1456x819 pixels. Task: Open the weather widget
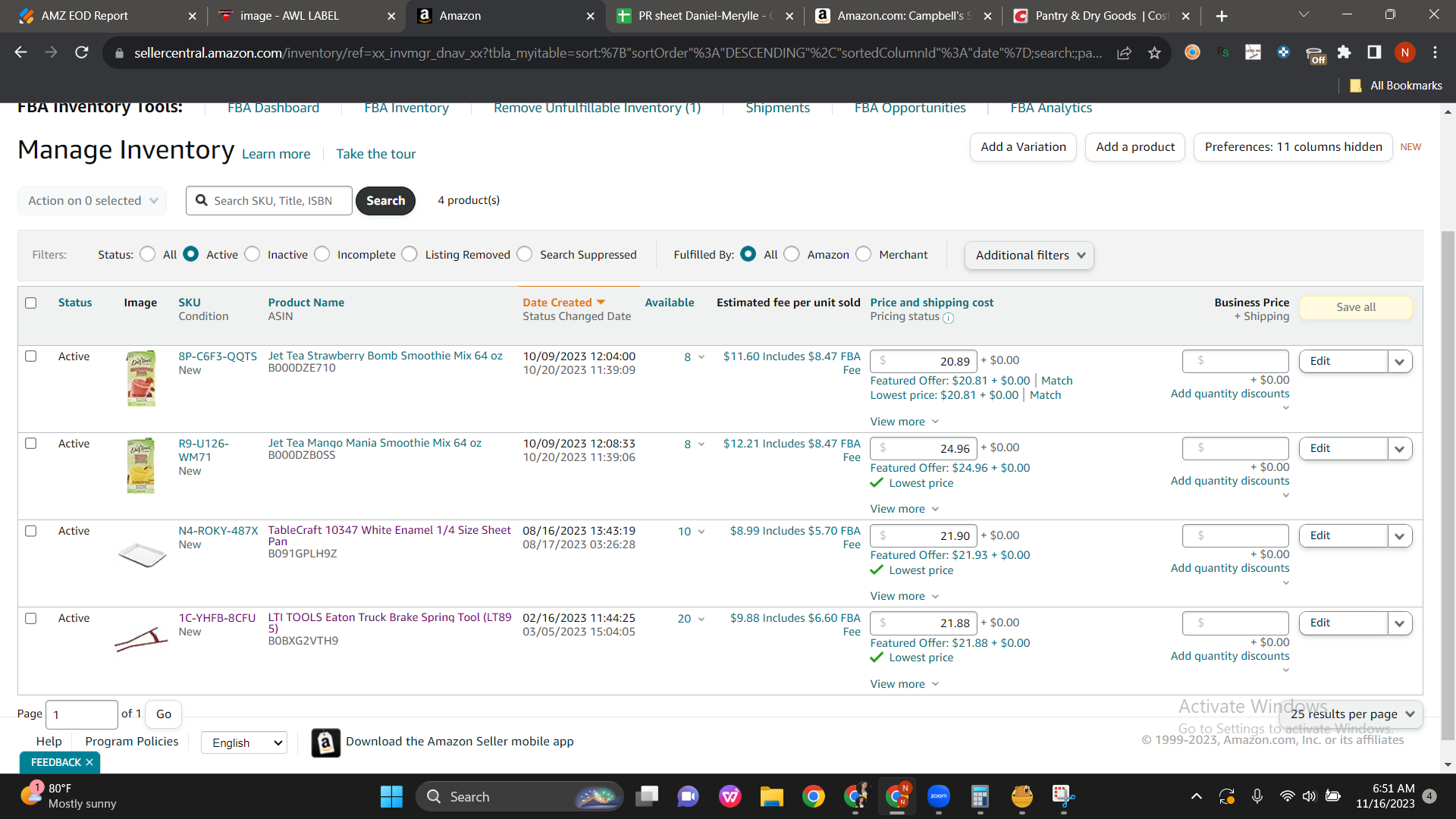(x=68, y=796)
